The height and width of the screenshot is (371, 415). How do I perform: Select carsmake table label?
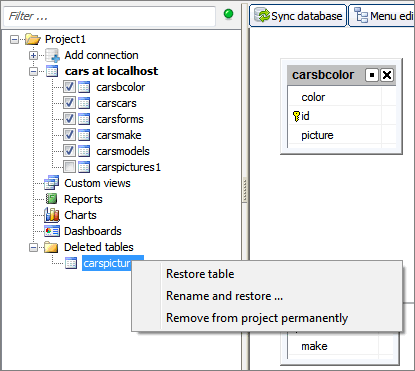(x=119, y=135)
